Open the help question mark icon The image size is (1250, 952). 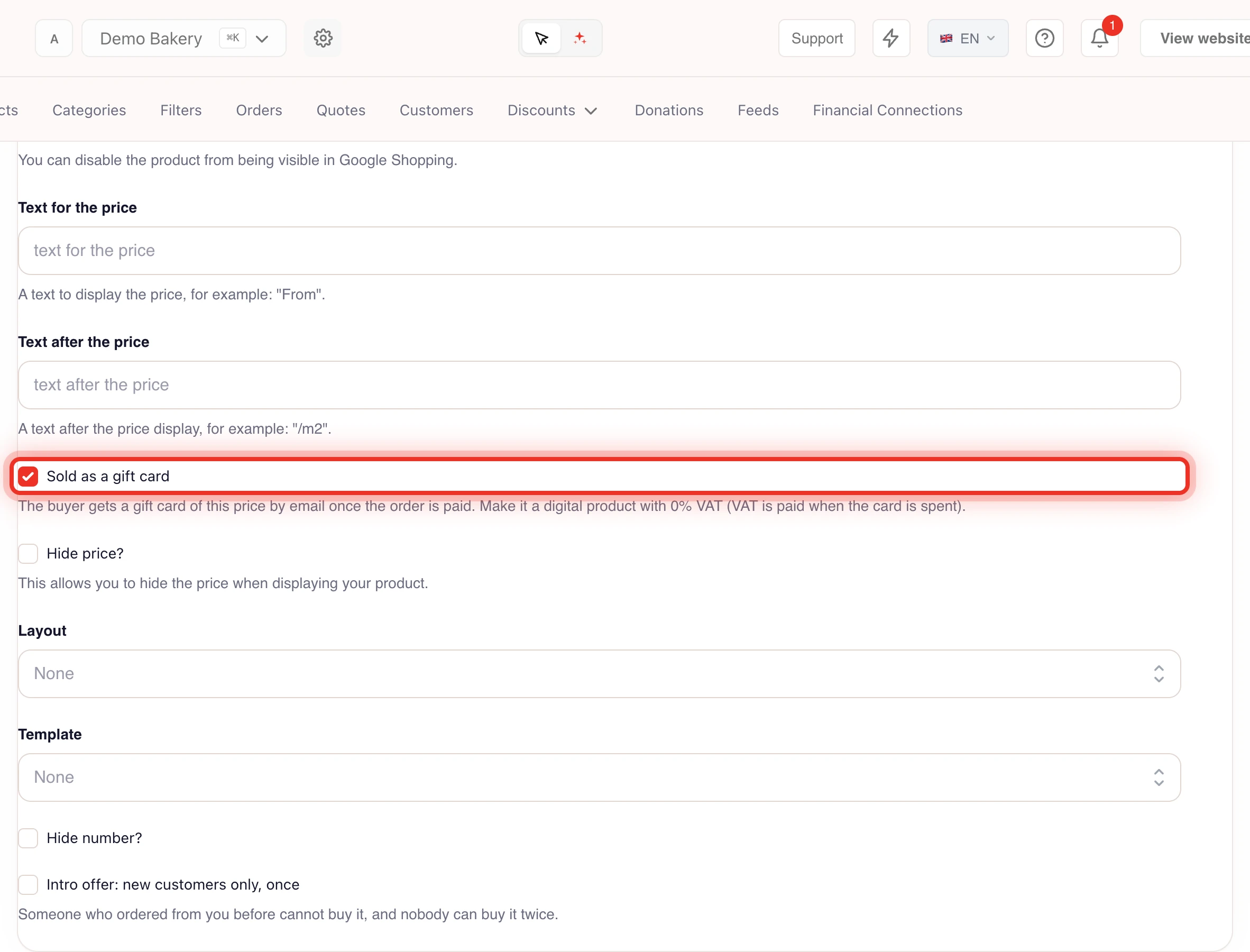coord(1044,39)
